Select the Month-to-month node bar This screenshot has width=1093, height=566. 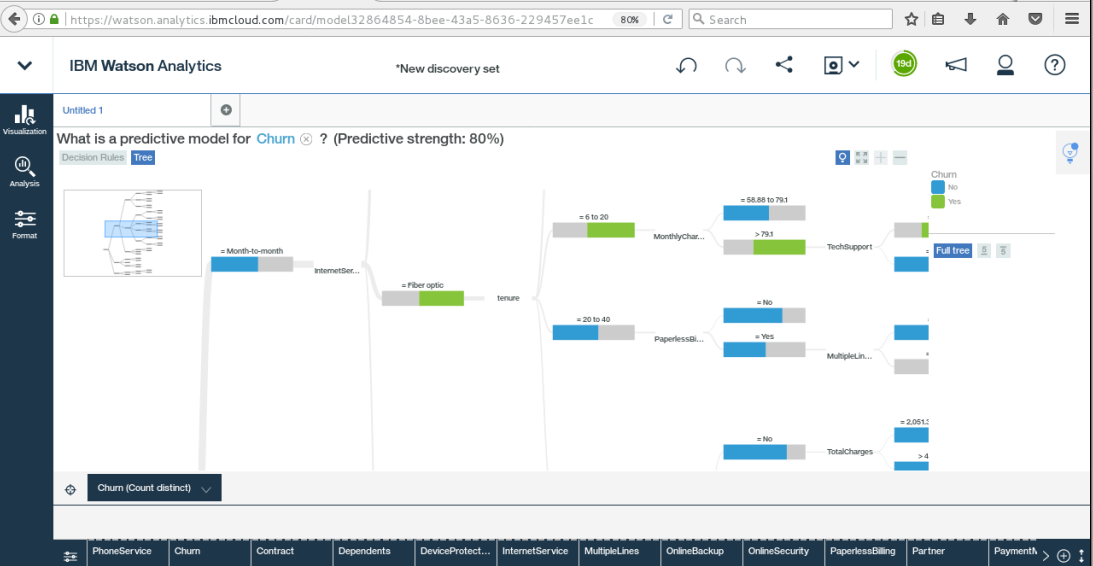click(252, 264)
